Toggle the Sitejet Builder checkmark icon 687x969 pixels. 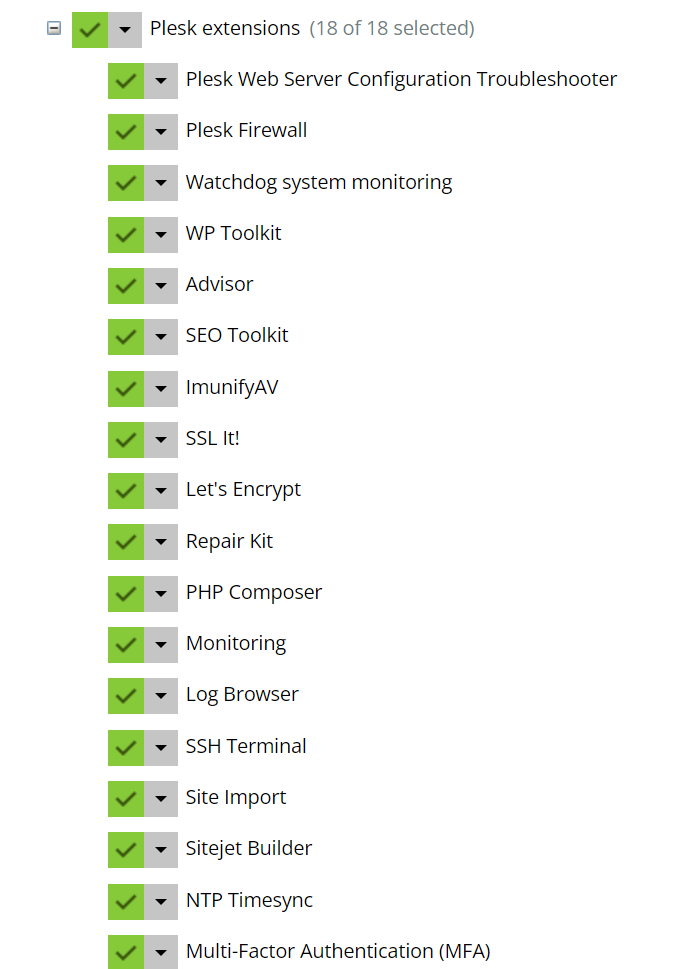pyautogui.click(x=125, y=849)
